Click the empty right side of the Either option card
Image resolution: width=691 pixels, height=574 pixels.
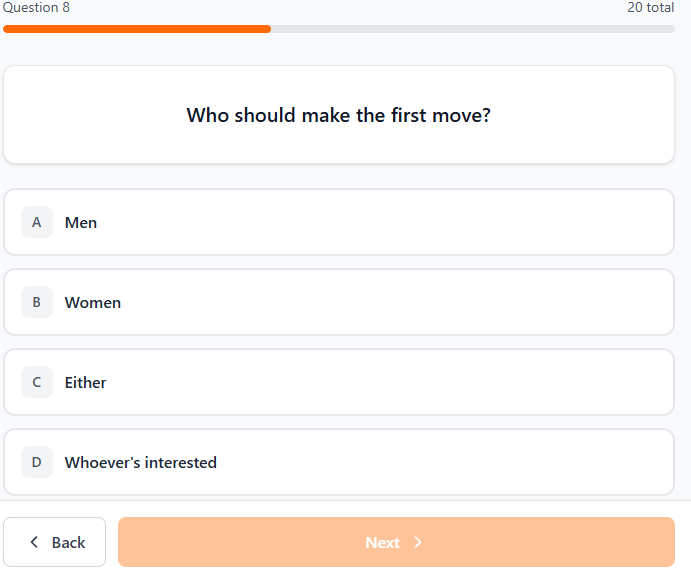[500, 382]
